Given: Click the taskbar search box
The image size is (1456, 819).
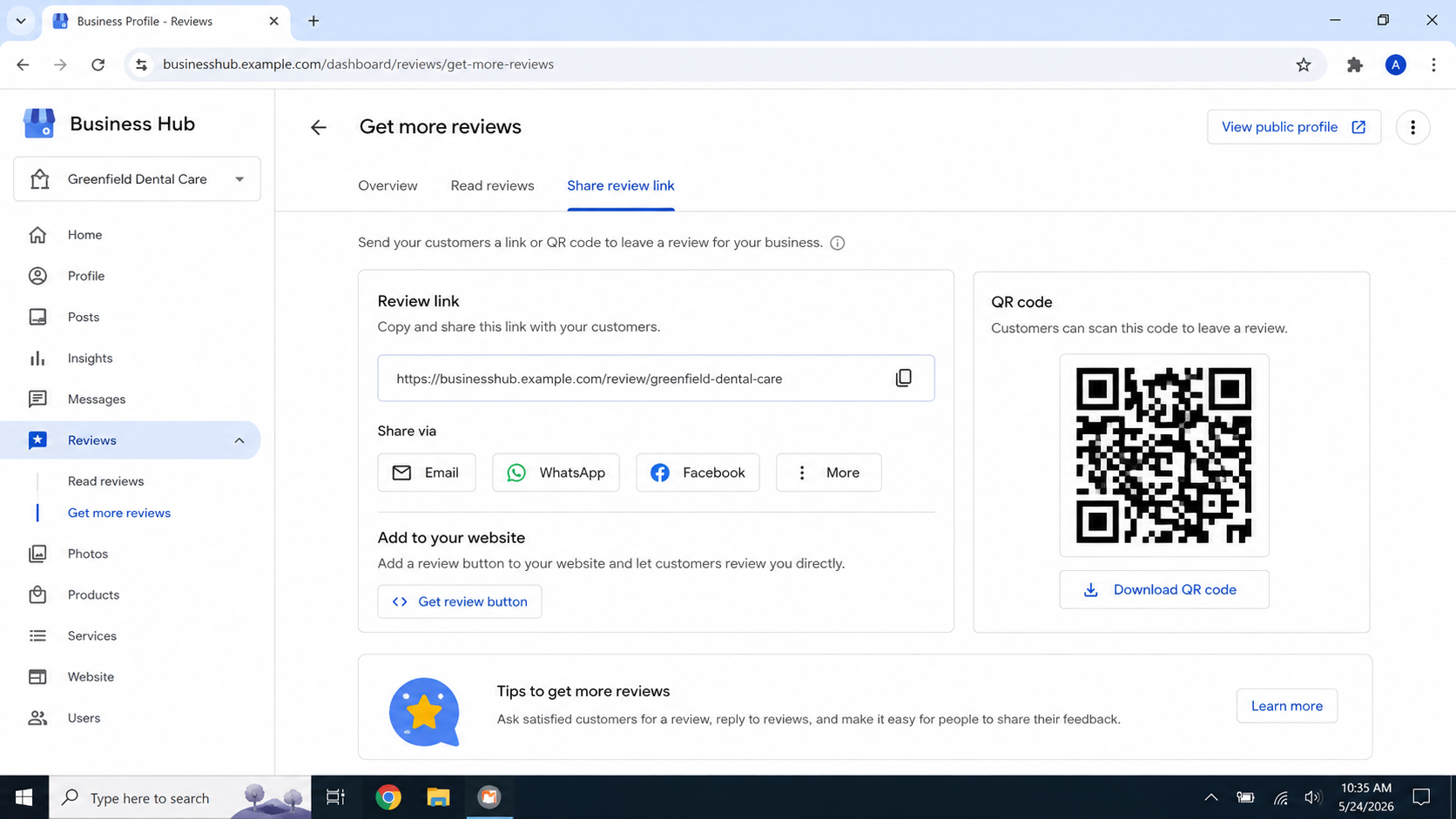Looking at the screenshot, I should [179, 797].
